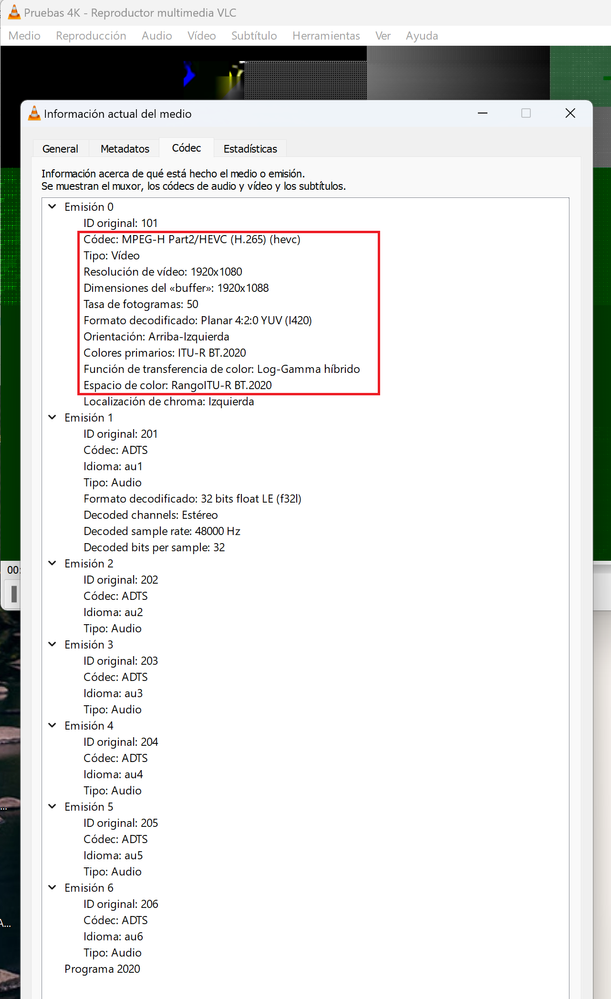Switch to the General tab
The image size is (611, 999).
tap(60, 149)
